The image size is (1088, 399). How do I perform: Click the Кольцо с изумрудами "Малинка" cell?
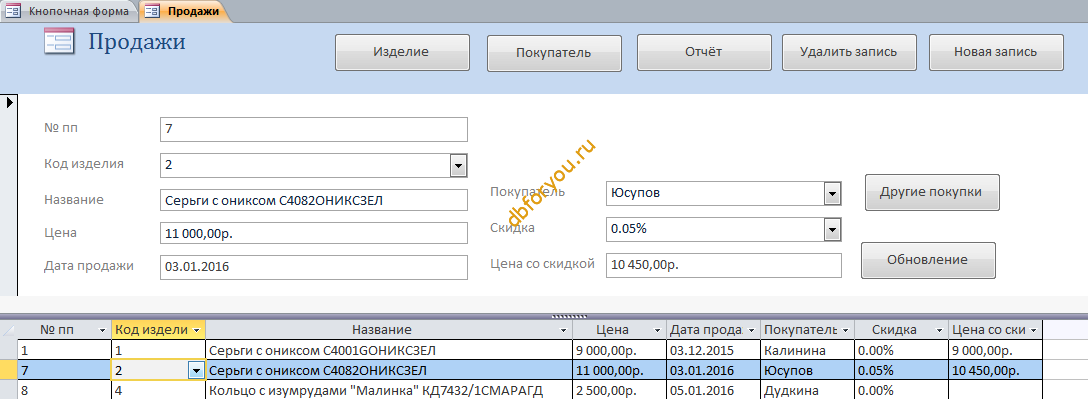389,391
